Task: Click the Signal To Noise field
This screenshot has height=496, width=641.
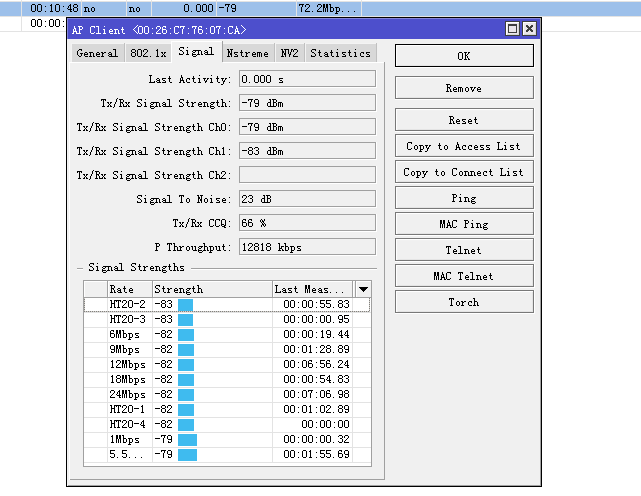Action: tap(307, 199)
